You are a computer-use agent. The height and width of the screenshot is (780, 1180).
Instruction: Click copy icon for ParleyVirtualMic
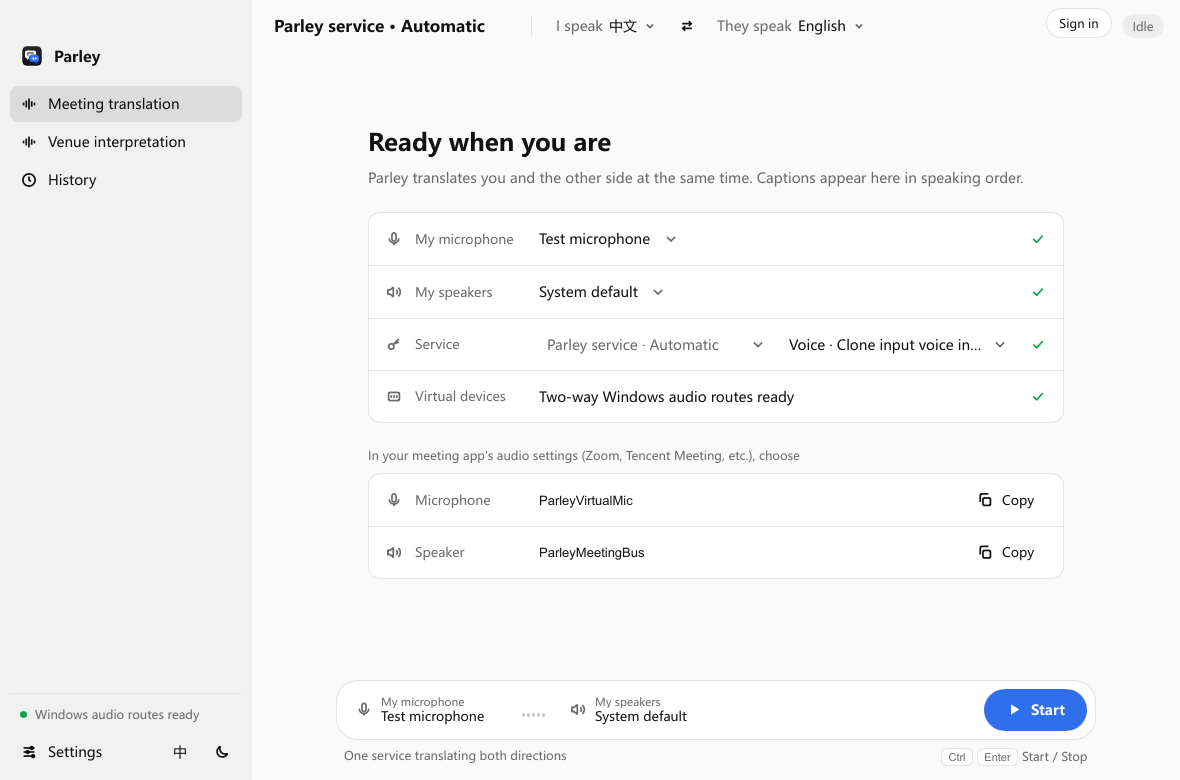[984, 500]
